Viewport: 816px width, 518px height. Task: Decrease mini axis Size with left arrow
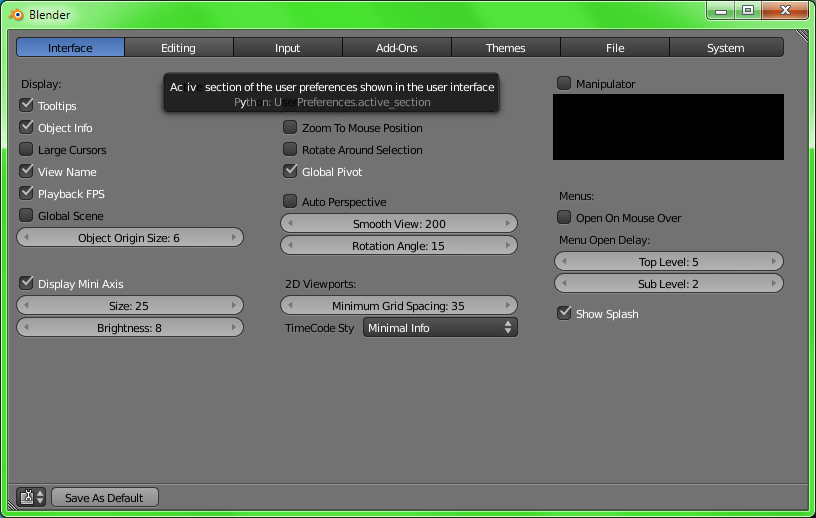click(x=26, y=305)
